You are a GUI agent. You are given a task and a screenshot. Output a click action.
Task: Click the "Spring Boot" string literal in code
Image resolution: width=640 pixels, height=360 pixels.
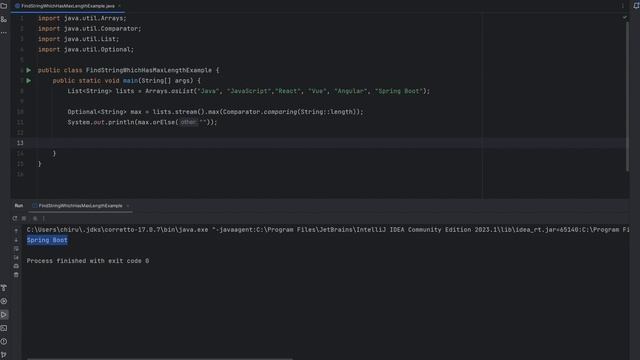coord(399,91)
